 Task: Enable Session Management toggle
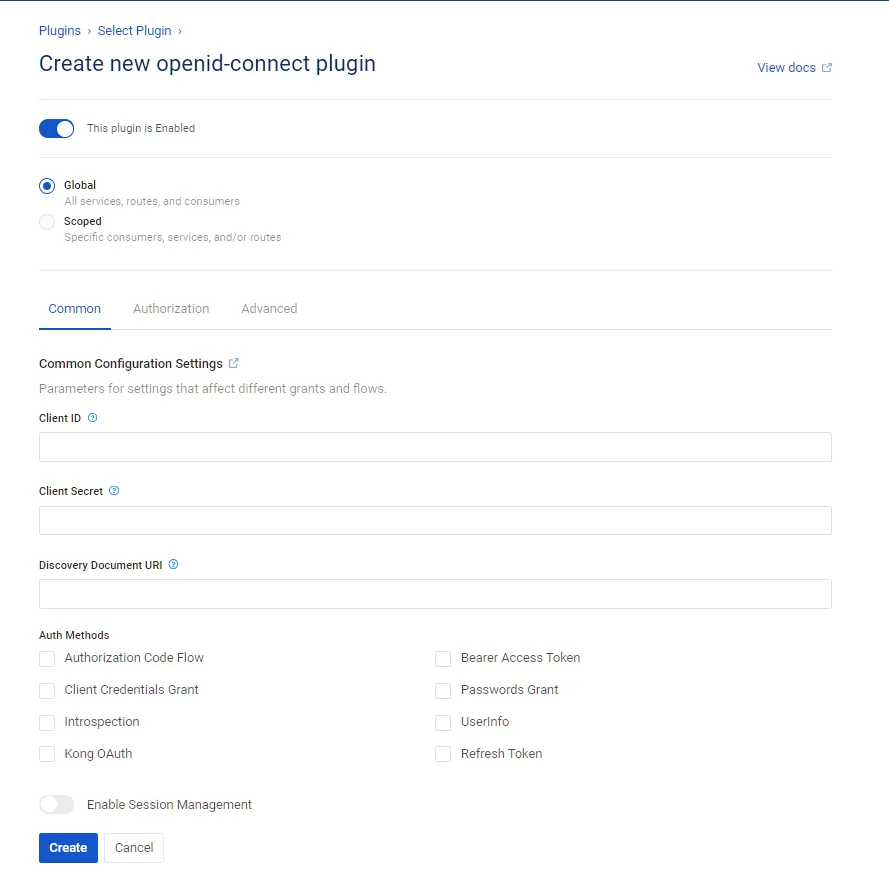tap(57, 805)
